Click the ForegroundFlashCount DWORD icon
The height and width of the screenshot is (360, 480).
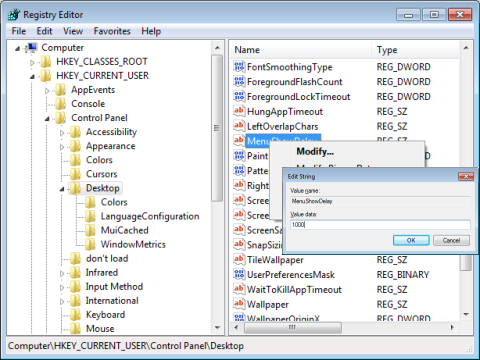point(239,82)
